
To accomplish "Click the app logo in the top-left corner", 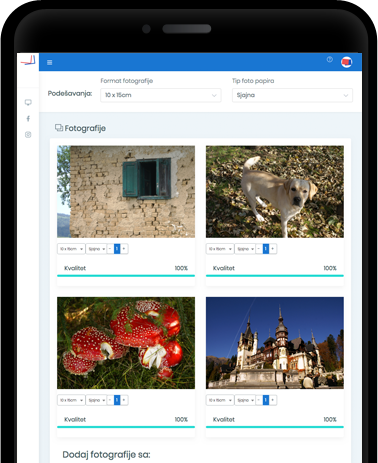I will tap(28, 60).
